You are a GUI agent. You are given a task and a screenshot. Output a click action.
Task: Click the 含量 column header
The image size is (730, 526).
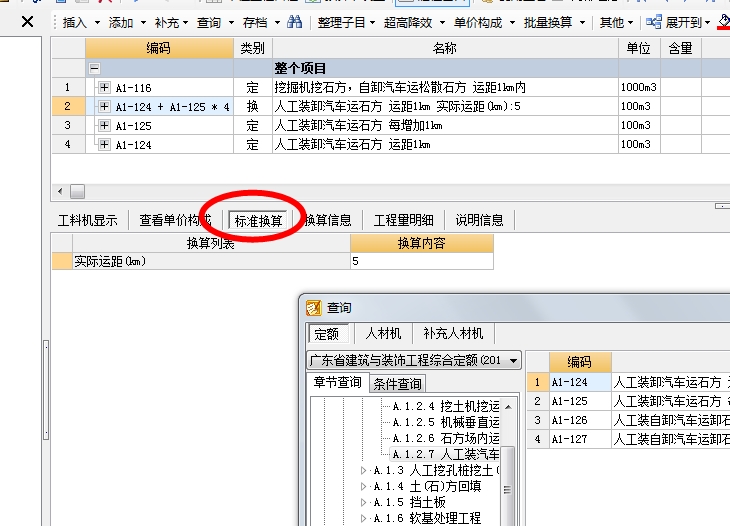pos(681,48)
